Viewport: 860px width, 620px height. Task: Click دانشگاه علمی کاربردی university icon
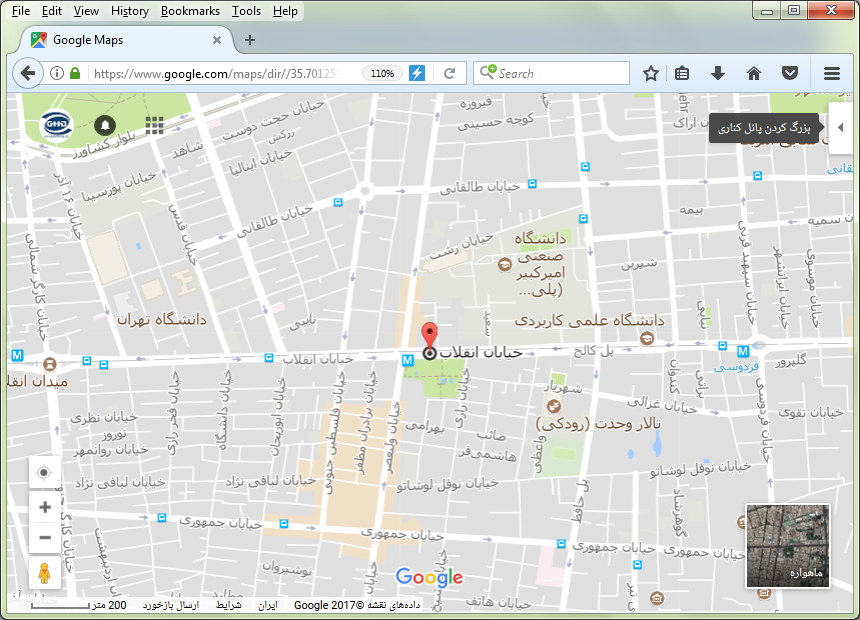(x=647, y=338)
